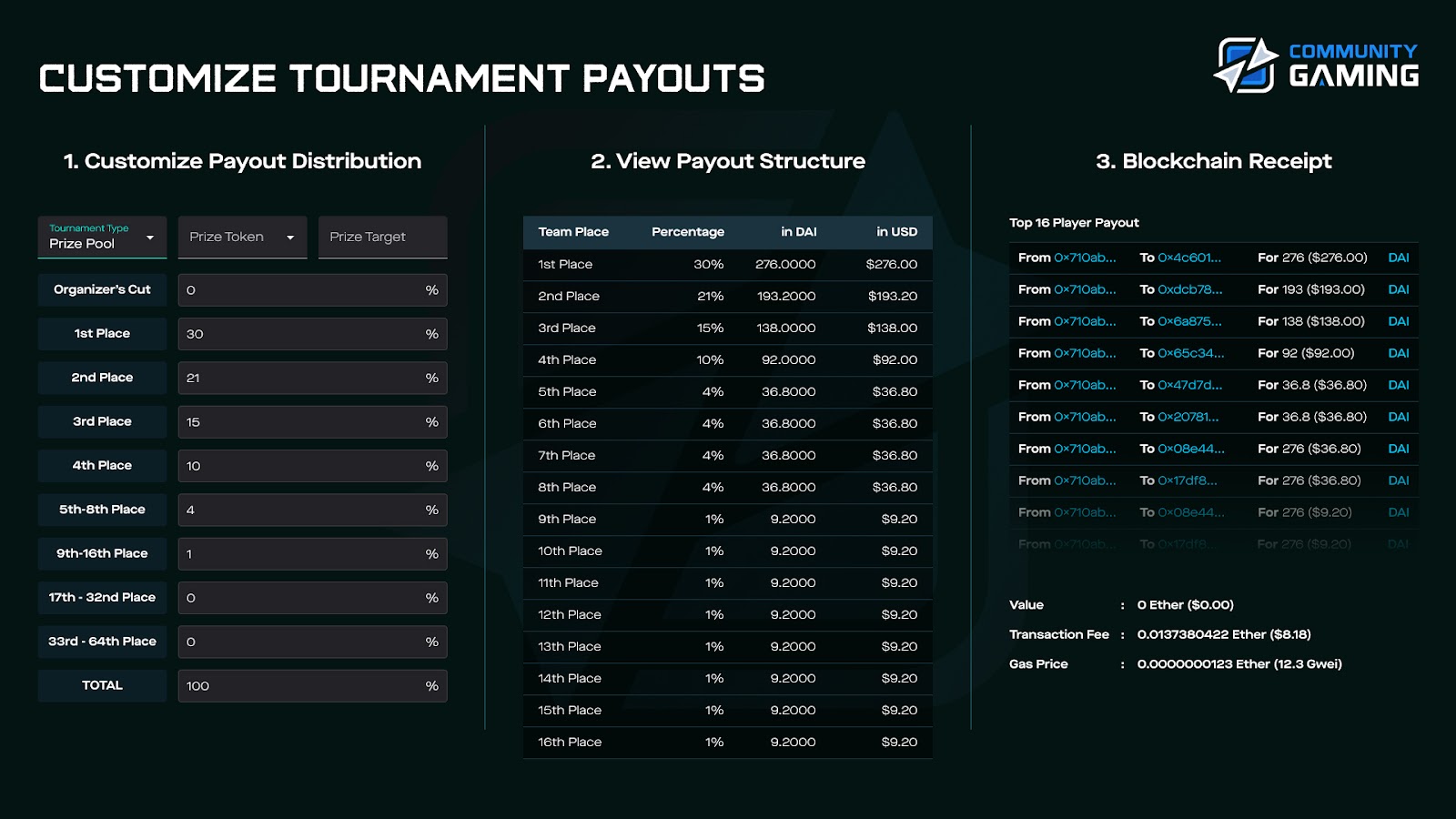The height and width of the screenshot is (819, 1456).
Task: Click the 5th-8th Place percentage field
Action: coord(312,510)
